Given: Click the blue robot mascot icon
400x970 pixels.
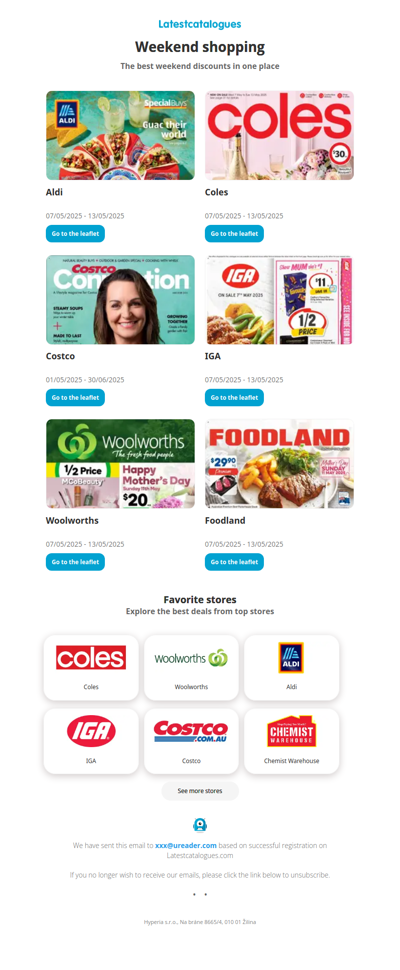Looking at the screenshot, I should [x=200, y=825].
